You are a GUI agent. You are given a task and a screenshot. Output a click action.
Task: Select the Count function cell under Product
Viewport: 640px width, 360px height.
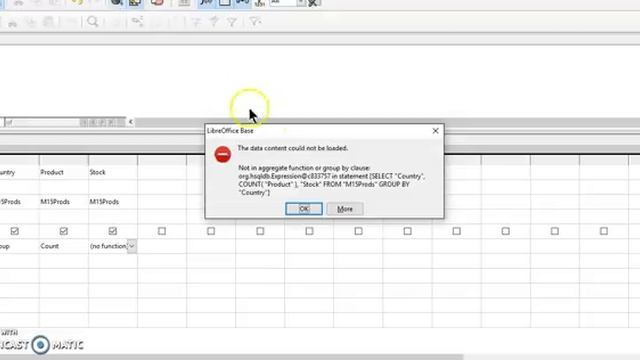point(64,246)
